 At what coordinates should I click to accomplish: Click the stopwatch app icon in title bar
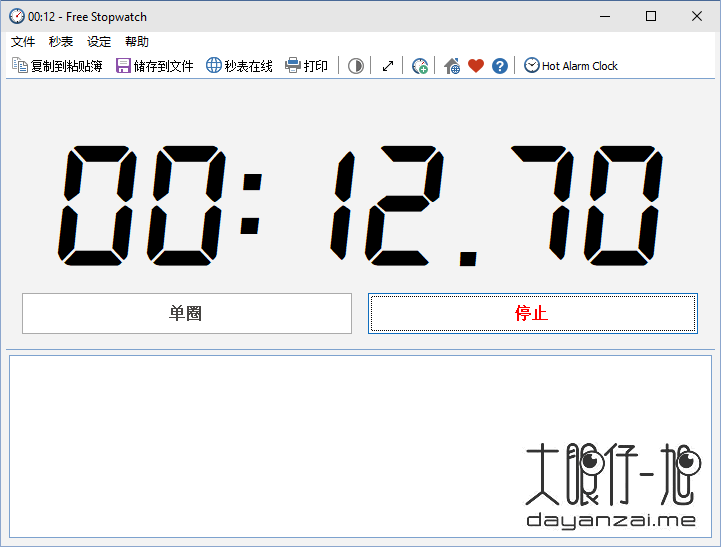click(17, 17)
